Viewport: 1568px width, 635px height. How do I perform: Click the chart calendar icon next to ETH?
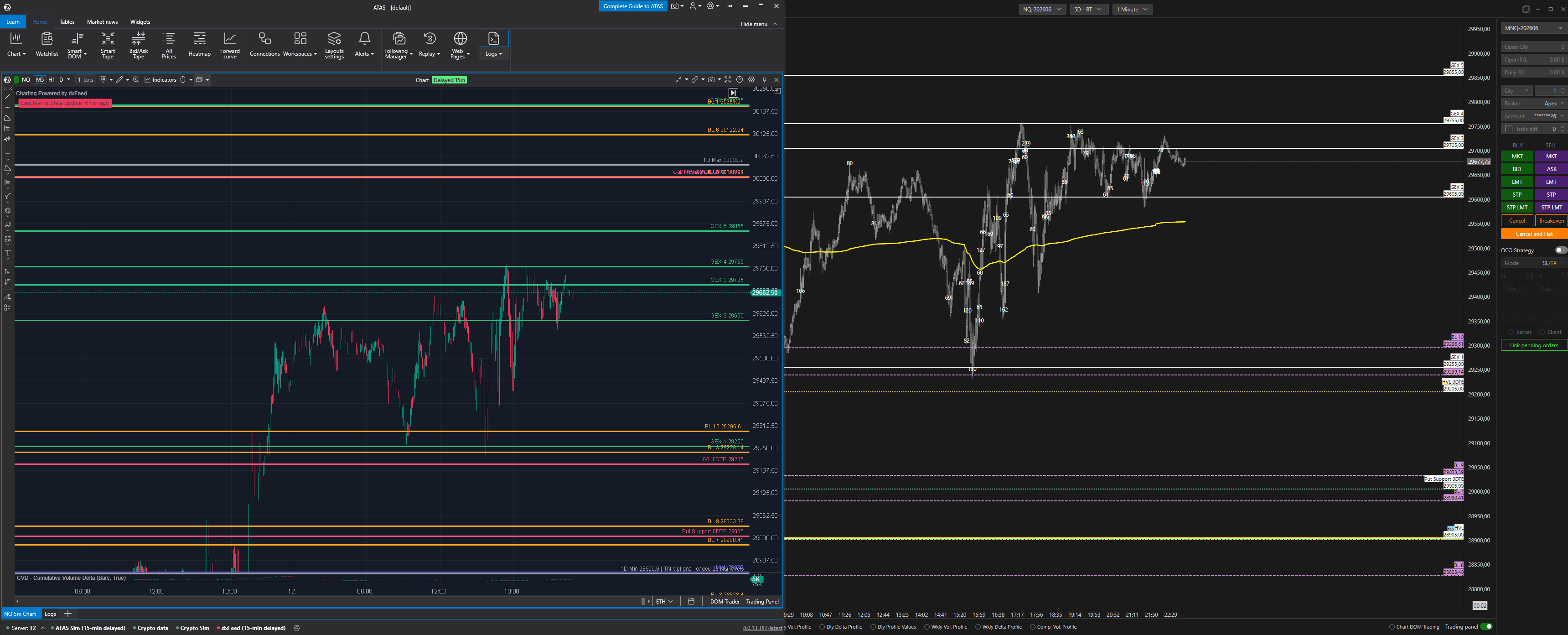pyautogui.click(x=691, y=602)
